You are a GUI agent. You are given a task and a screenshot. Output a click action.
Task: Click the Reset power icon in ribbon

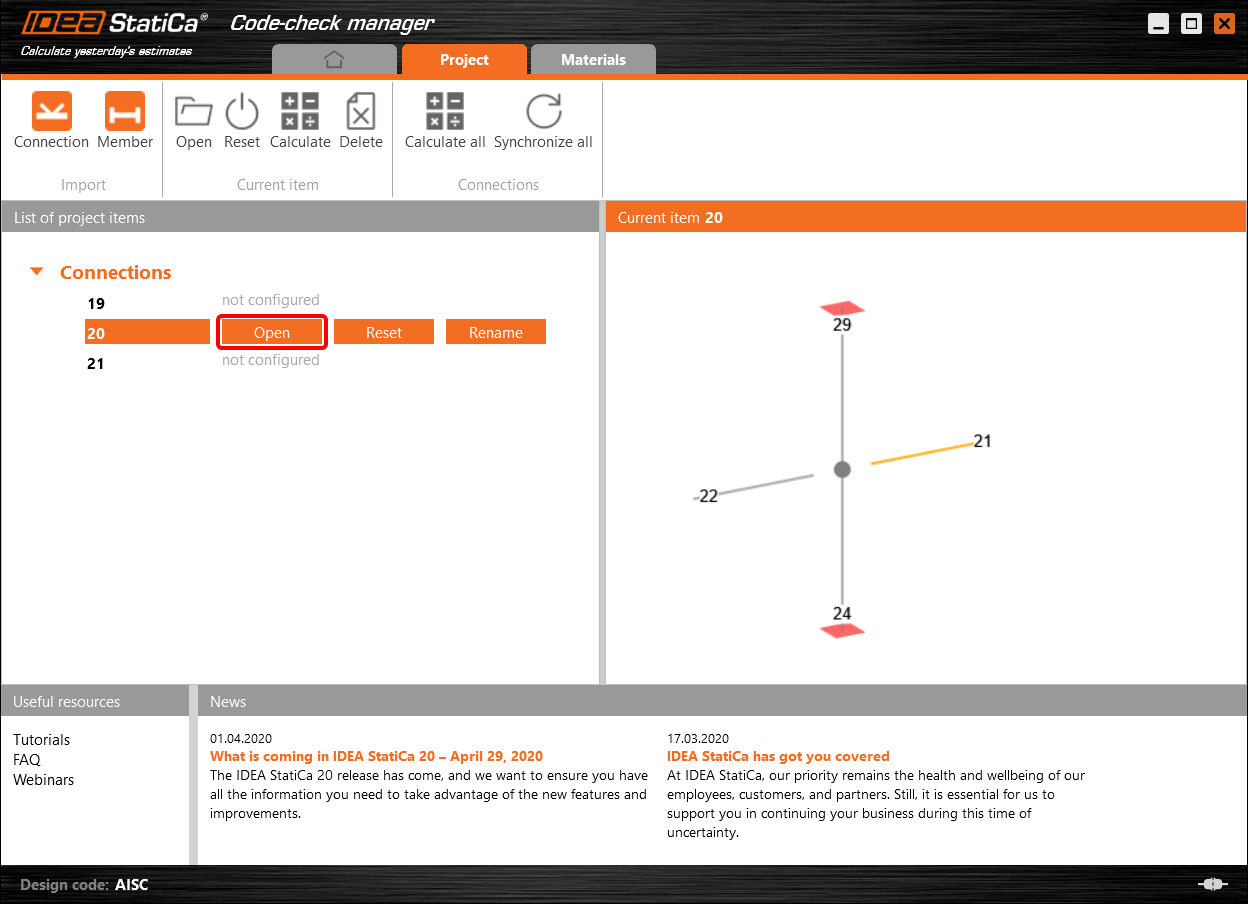click(x=242, y=111)
